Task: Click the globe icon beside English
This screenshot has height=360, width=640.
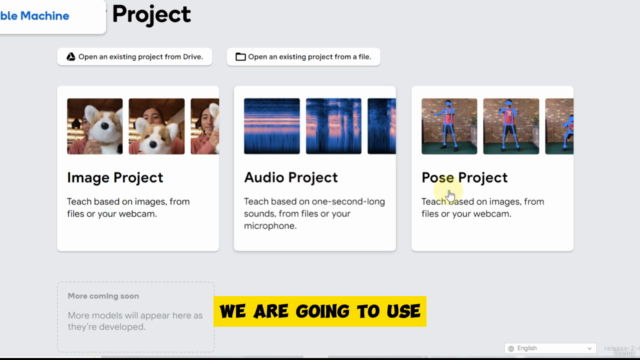Action: (511, 348)
